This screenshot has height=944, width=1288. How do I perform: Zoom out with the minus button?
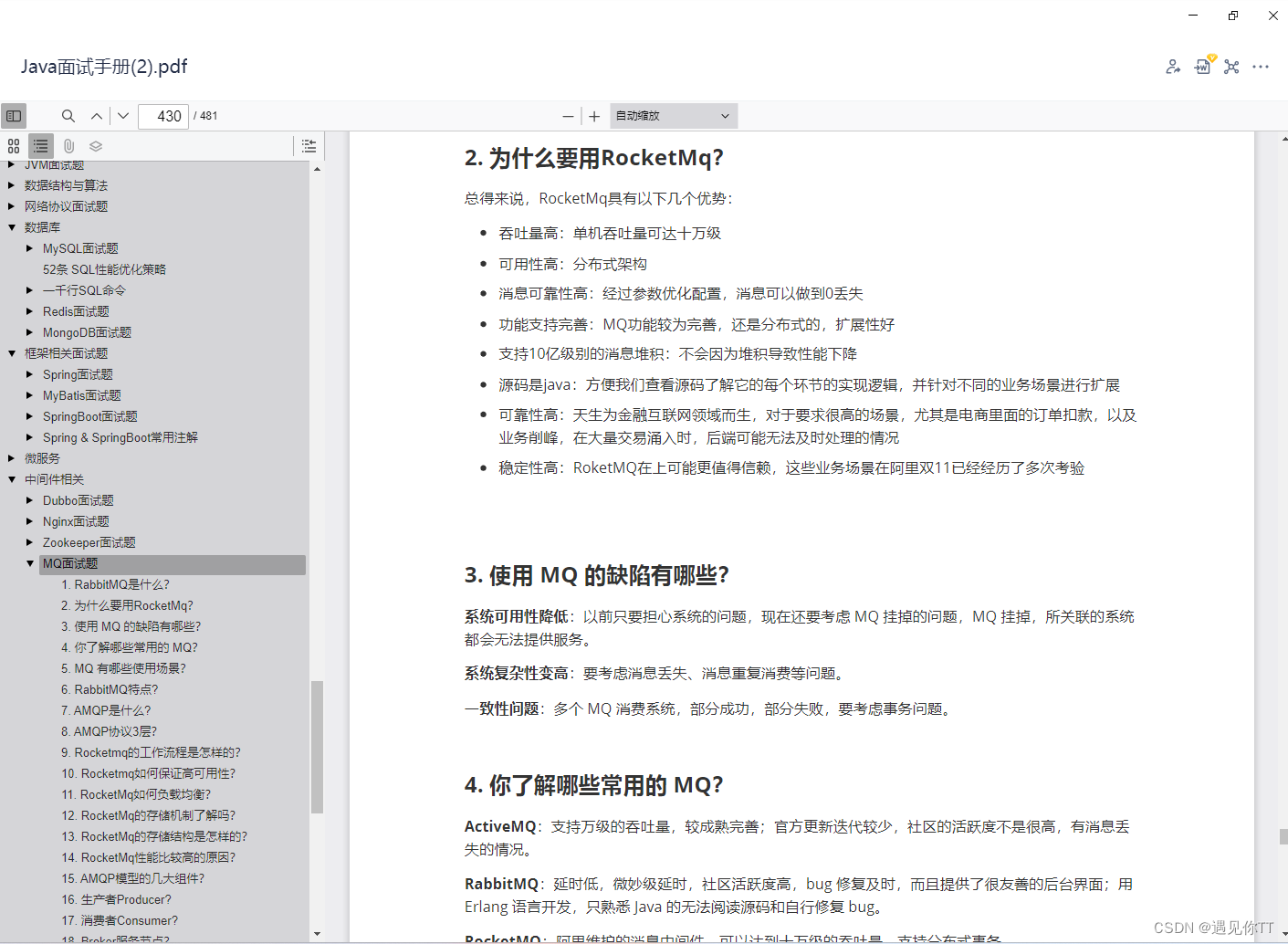pyautogui.click(x=568, y=116)
